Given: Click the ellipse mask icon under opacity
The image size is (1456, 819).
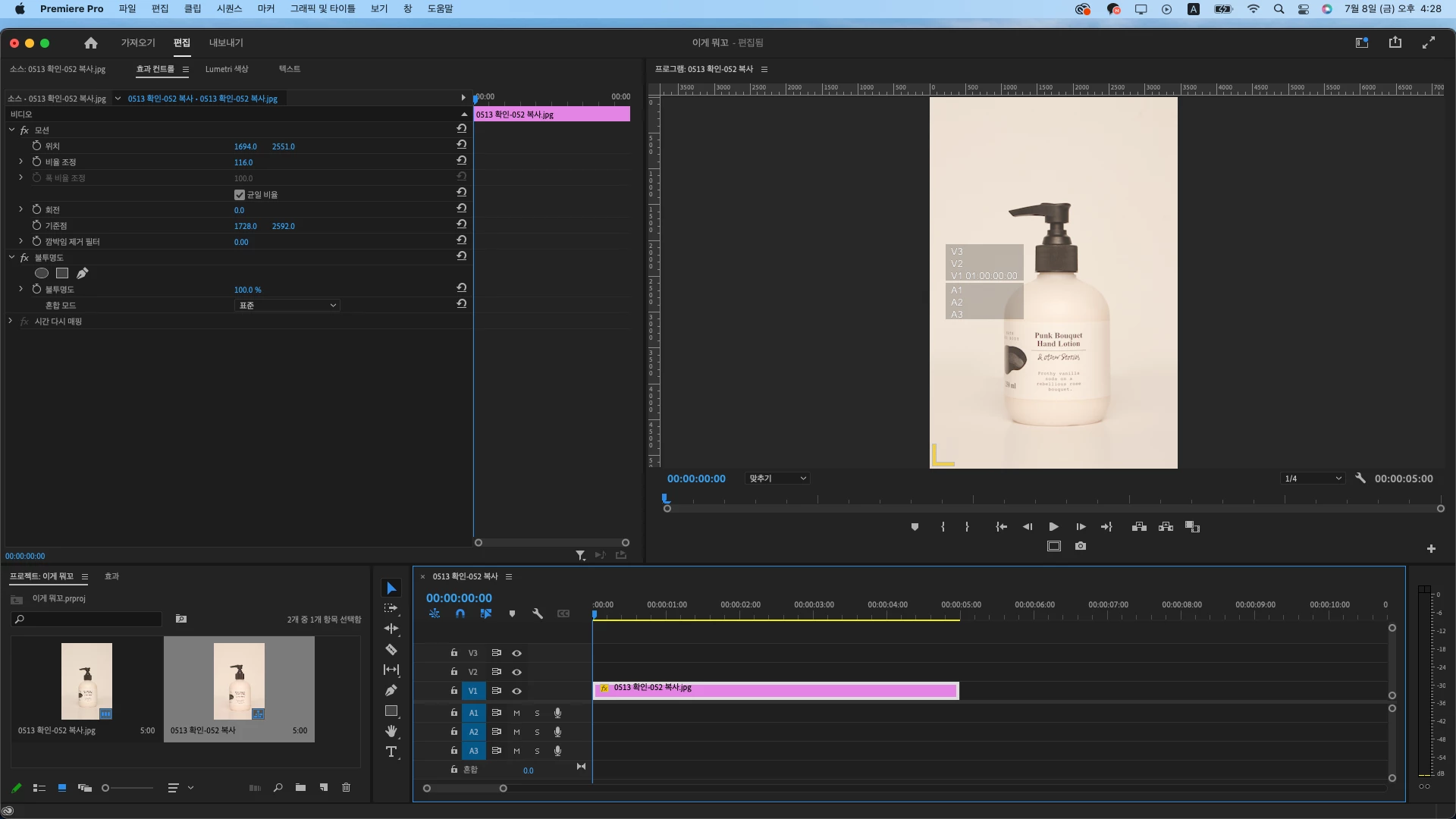Looking at the screenshot, I should pos(42,273).
